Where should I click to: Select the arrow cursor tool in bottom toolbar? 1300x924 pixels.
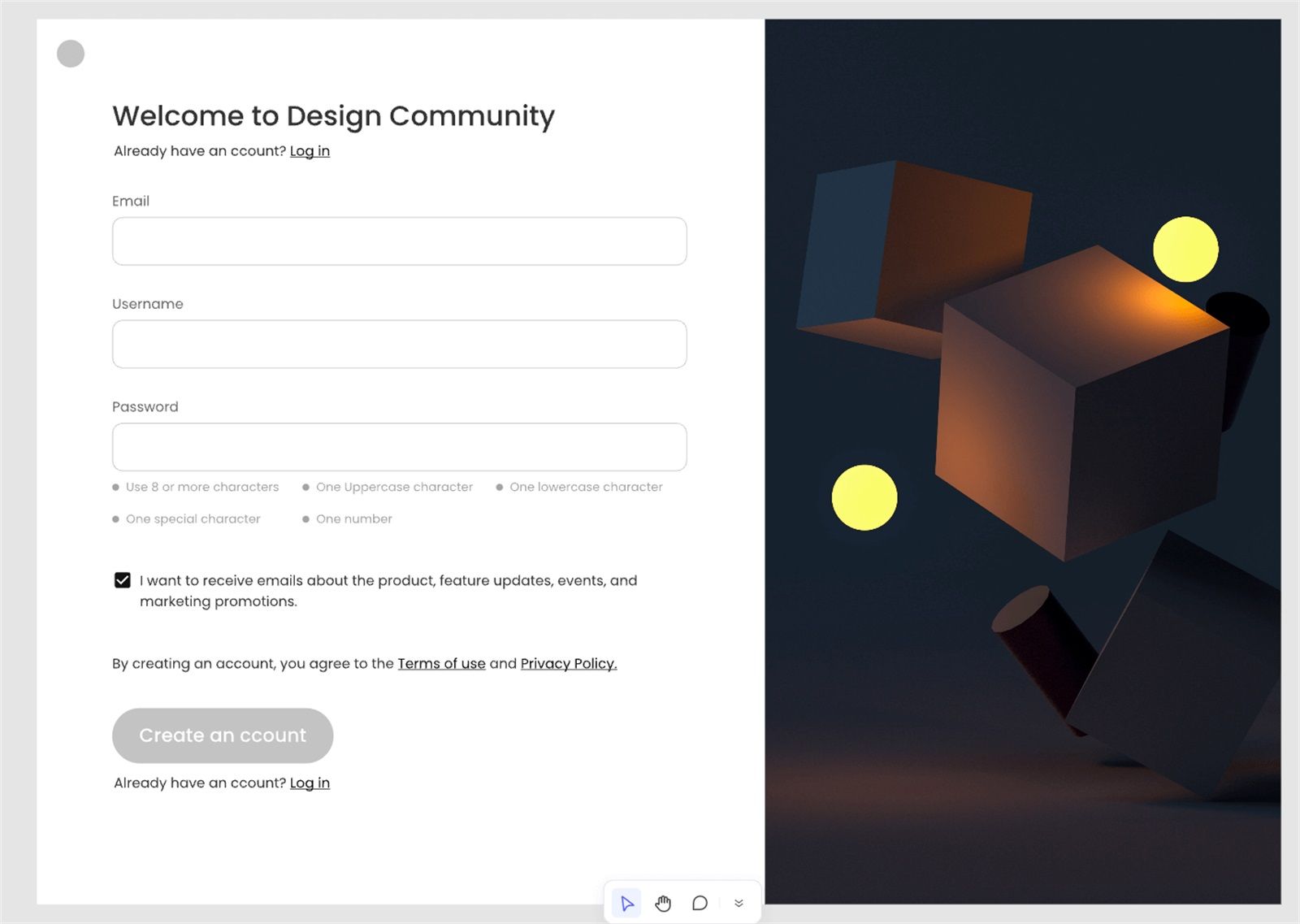tap(626, 903)
